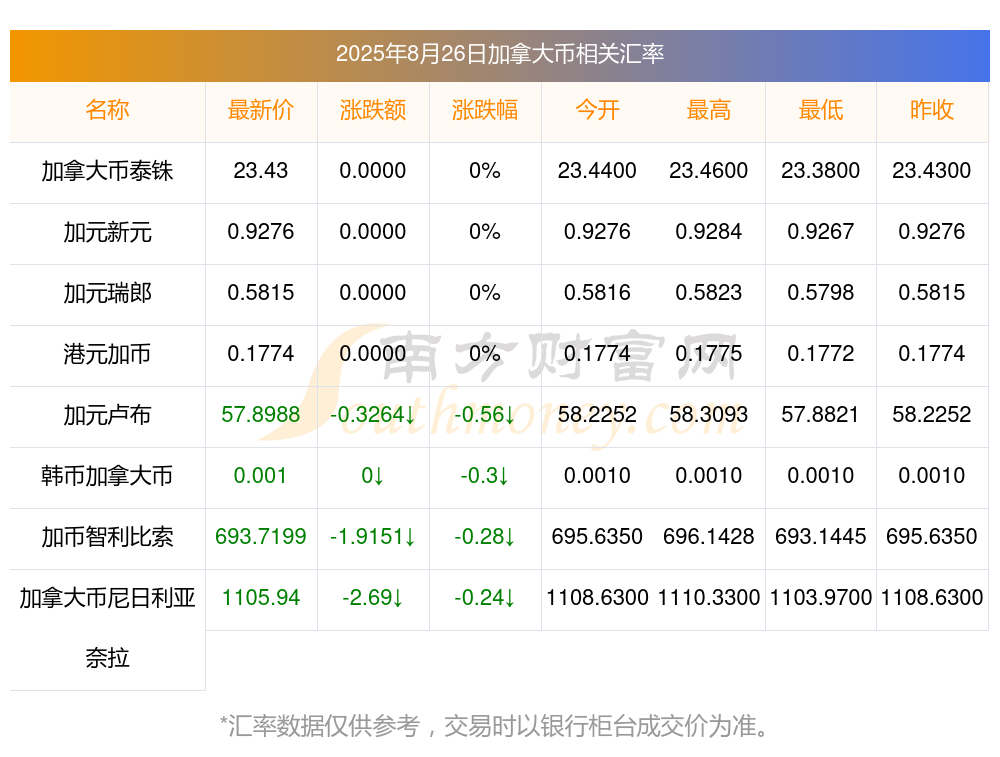The image size is (1000, 757).
Task: Select the 加元卢布 row name
Action: tap(107, 415)
